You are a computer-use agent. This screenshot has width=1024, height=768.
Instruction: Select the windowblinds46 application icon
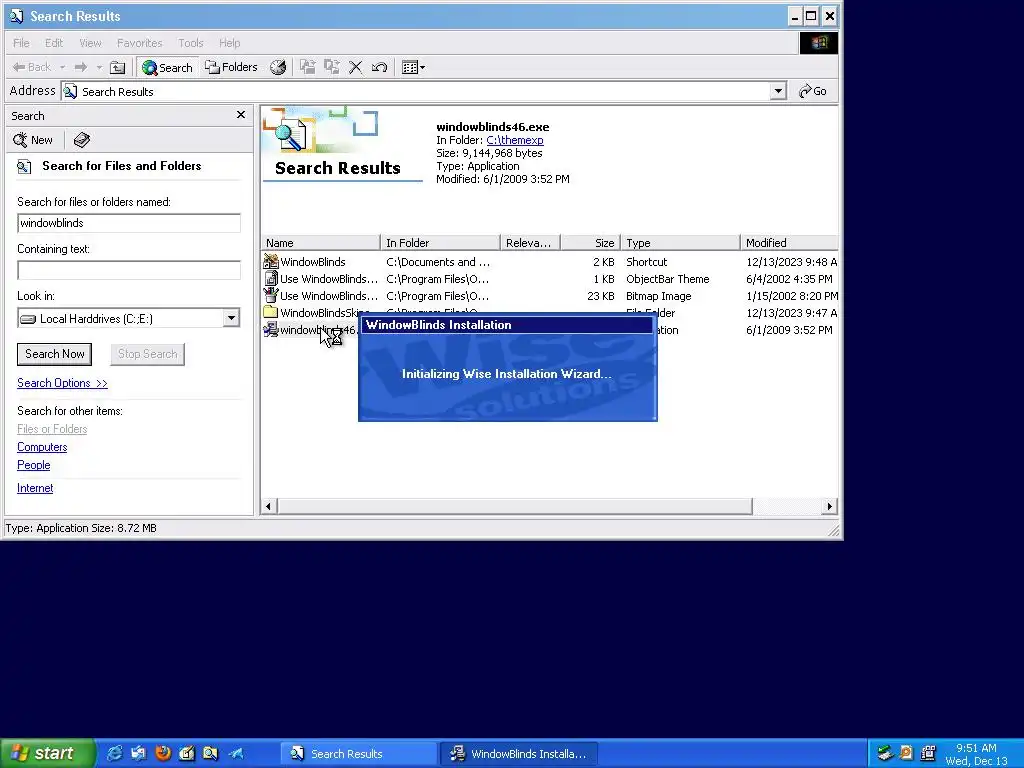coord(270,330)
